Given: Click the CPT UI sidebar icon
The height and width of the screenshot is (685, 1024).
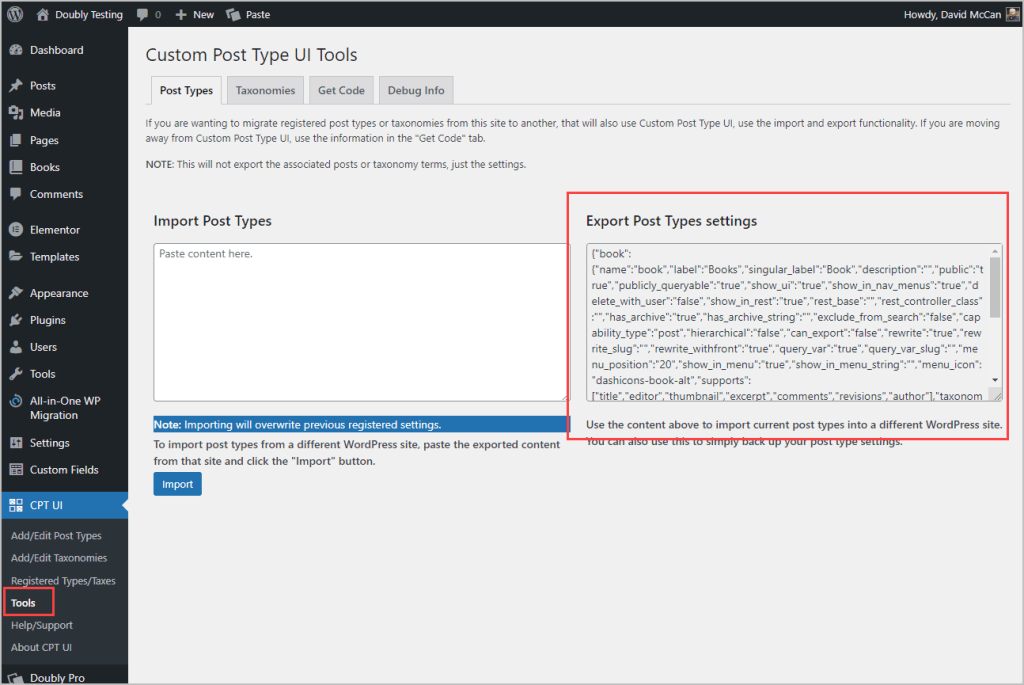Looking at the screenshot, I should pos(15,506).
